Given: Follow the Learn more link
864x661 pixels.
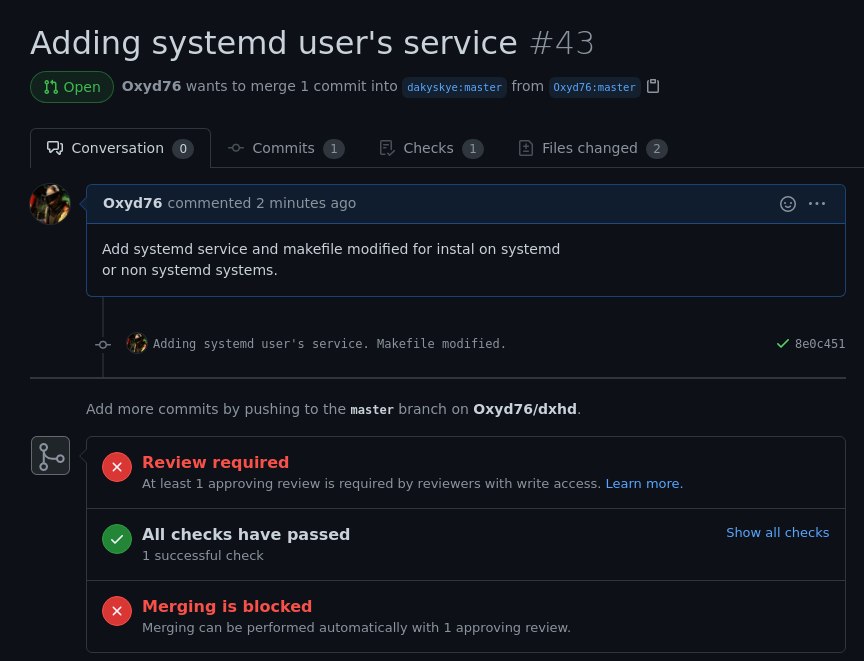Looking at the screenshot, I should click(644, 484).
